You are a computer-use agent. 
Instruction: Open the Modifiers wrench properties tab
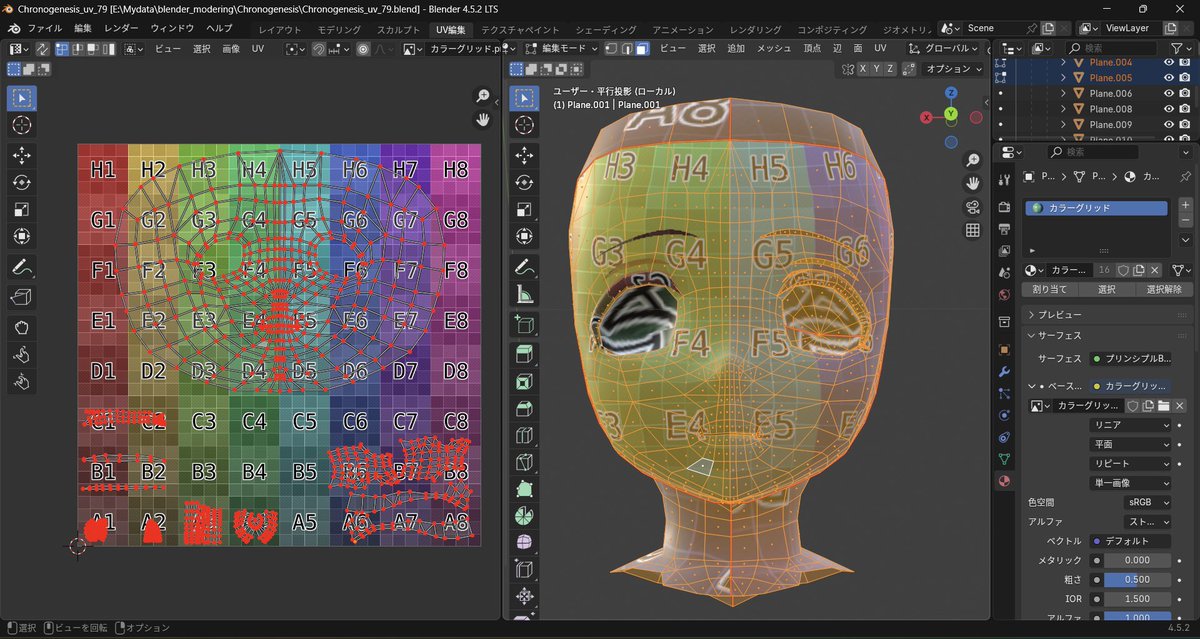point(1004,372)
